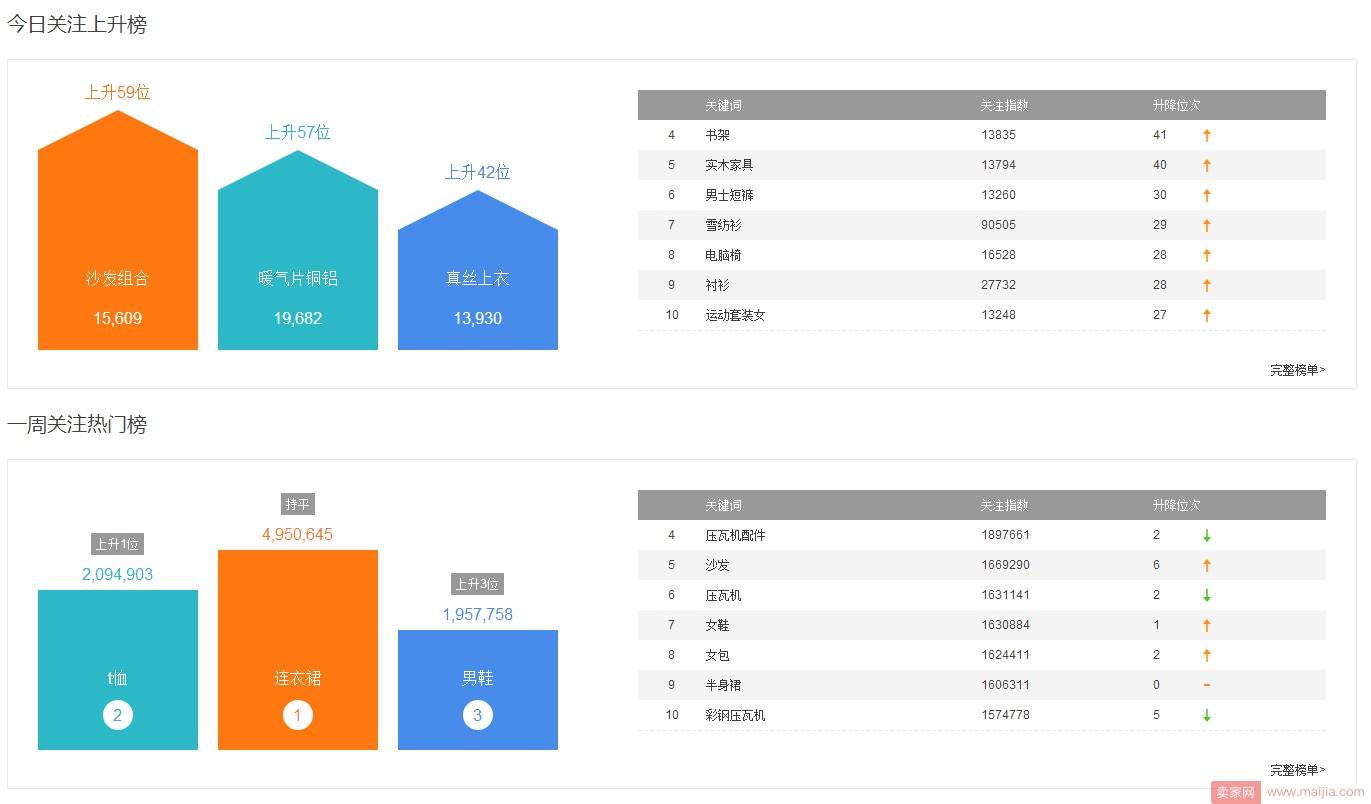Click the keyword 实木家具

pyautogui.click(x=729, y=165)
